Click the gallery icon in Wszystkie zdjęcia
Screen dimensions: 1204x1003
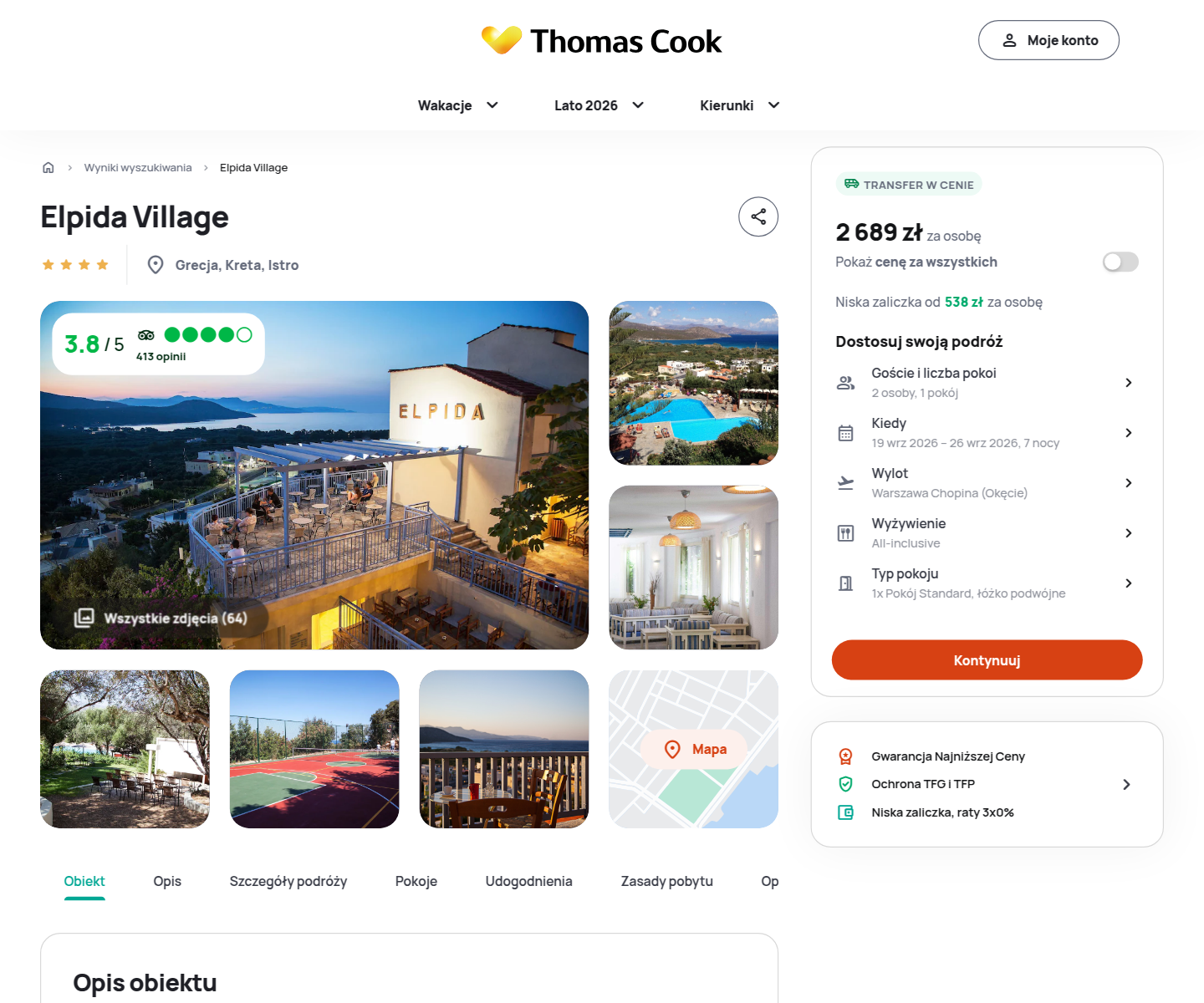pos(84,619)
